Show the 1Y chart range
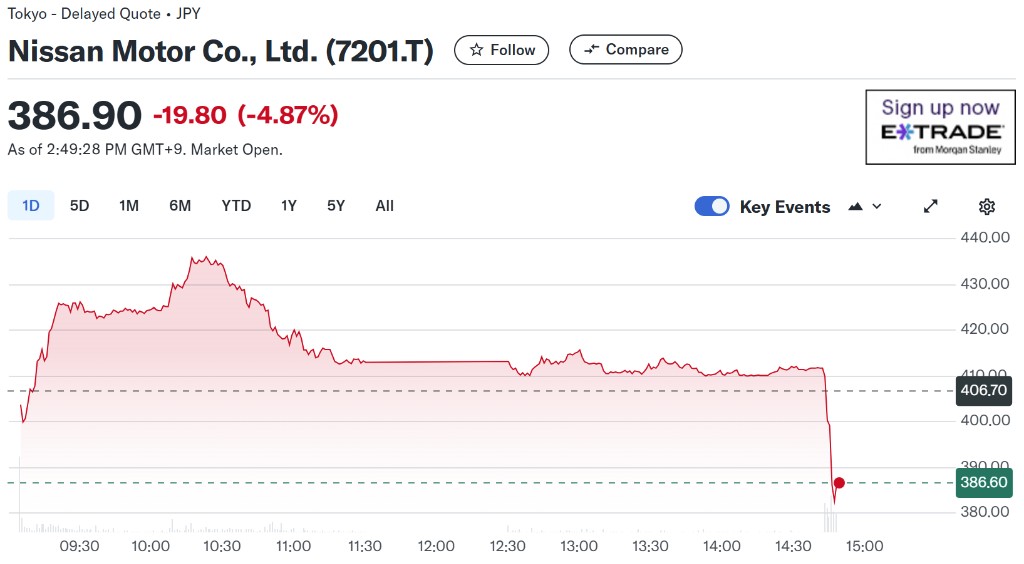 tap(289, 206)
